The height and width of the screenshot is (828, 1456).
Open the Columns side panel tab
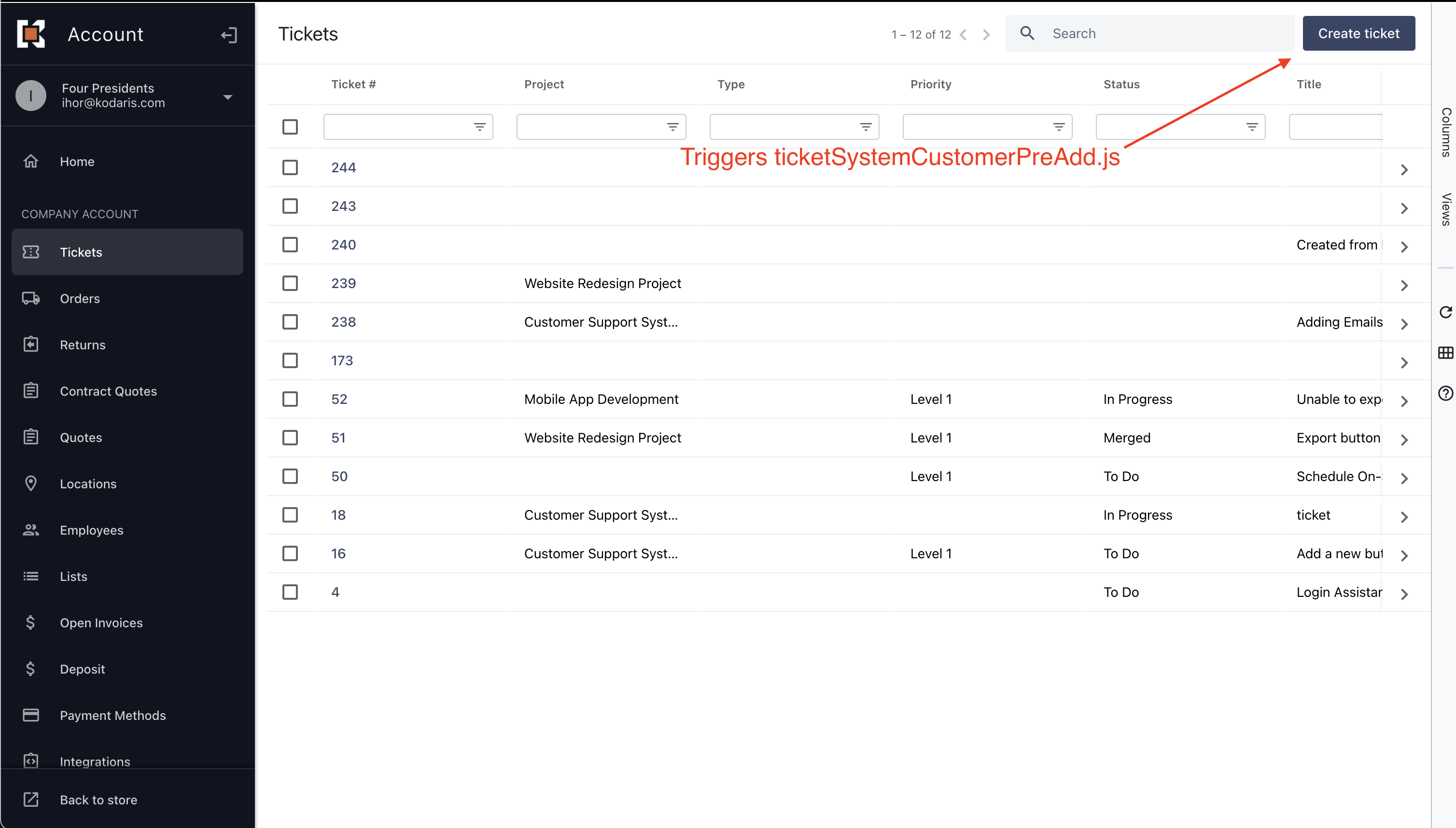[x=1445, y=132]
